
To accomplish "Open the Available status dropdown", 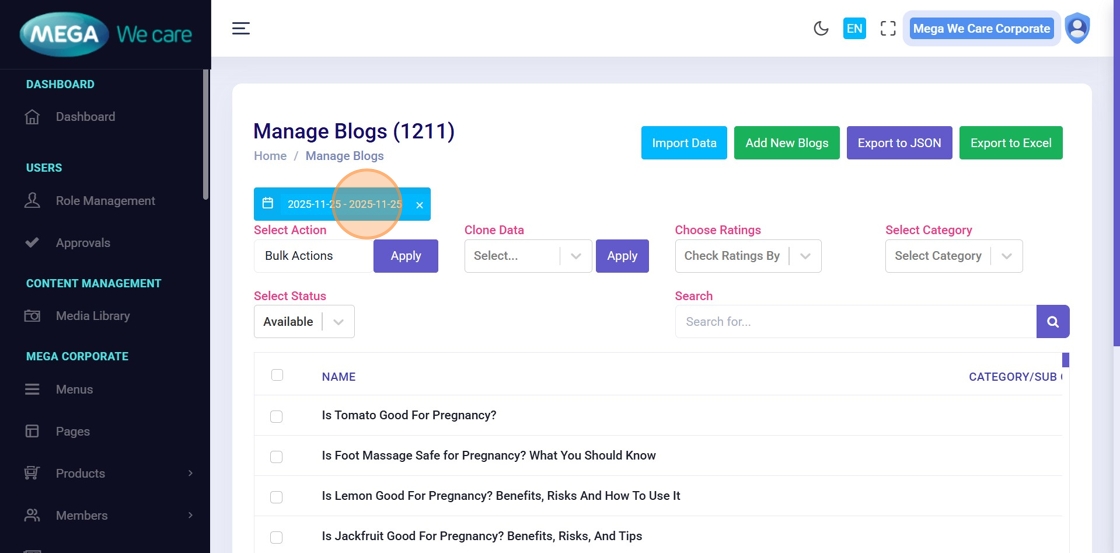I will (304, 322).
